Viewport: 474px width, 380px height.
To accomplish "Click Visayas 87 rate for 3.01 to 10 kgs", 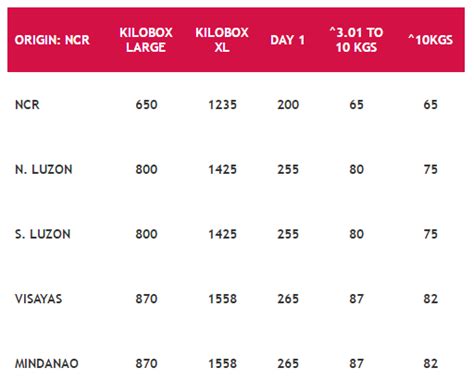I will 356,299.
